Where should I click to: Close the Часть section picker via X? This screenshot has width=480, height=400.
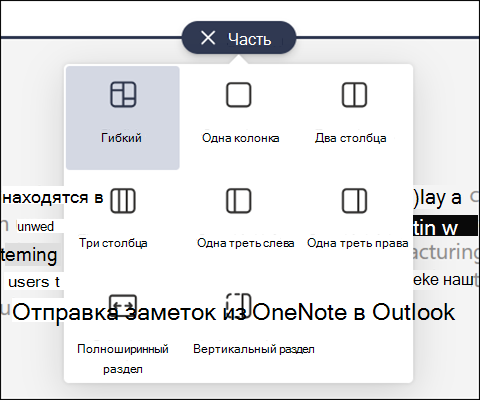coord(208,38)
